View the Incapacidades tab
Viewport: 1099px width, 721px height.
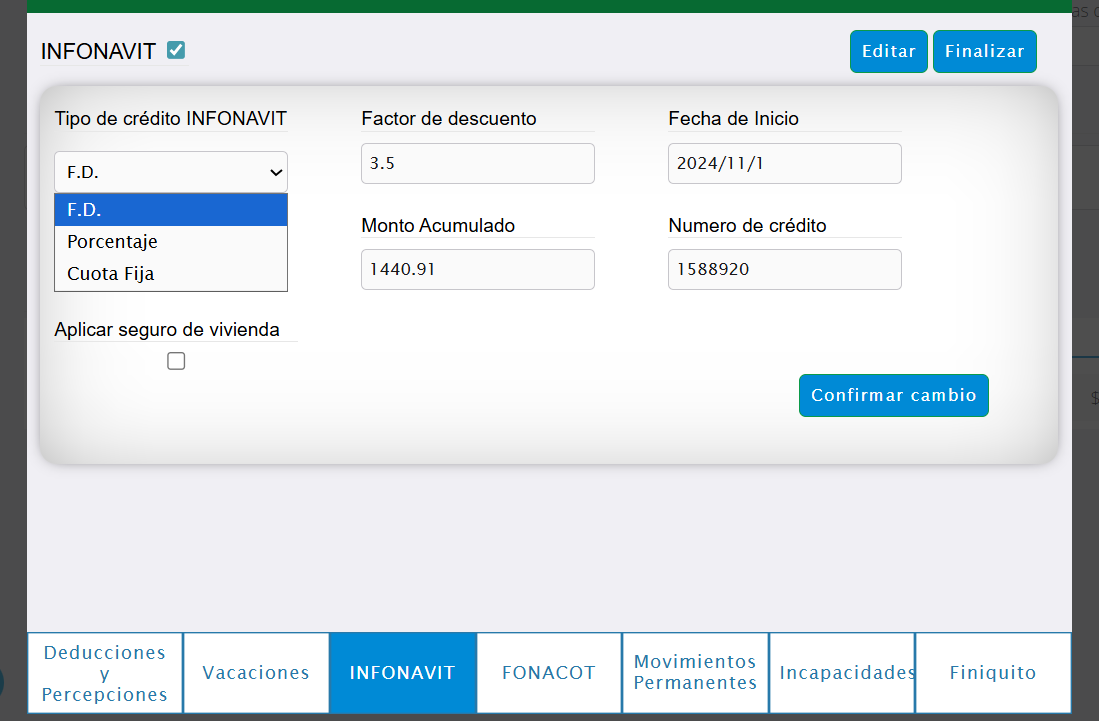[x=842, y=673]
